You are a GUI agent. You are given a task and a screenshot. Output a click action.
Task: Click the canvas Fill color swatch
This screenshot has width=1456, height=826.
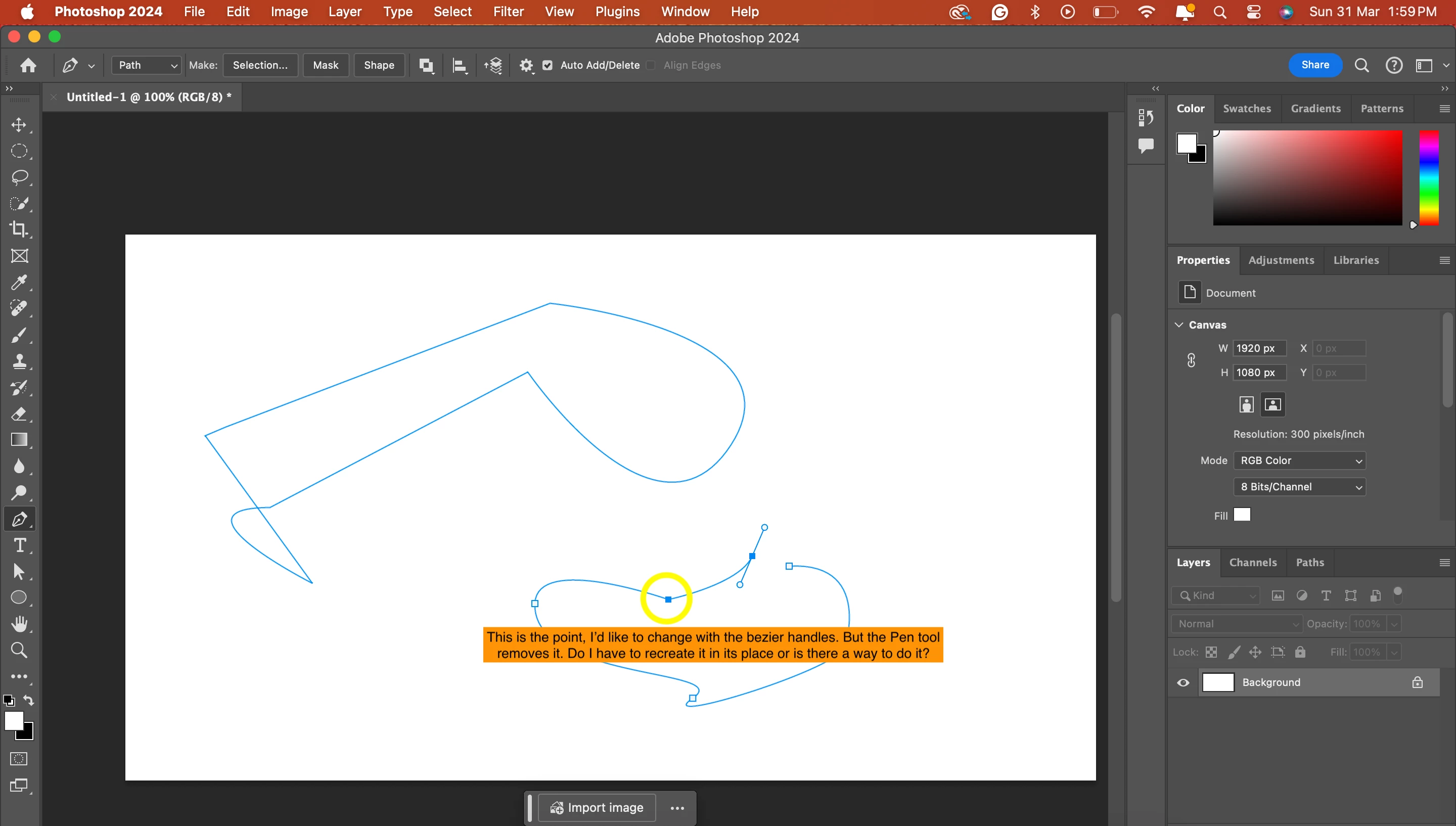point(1242,515)
